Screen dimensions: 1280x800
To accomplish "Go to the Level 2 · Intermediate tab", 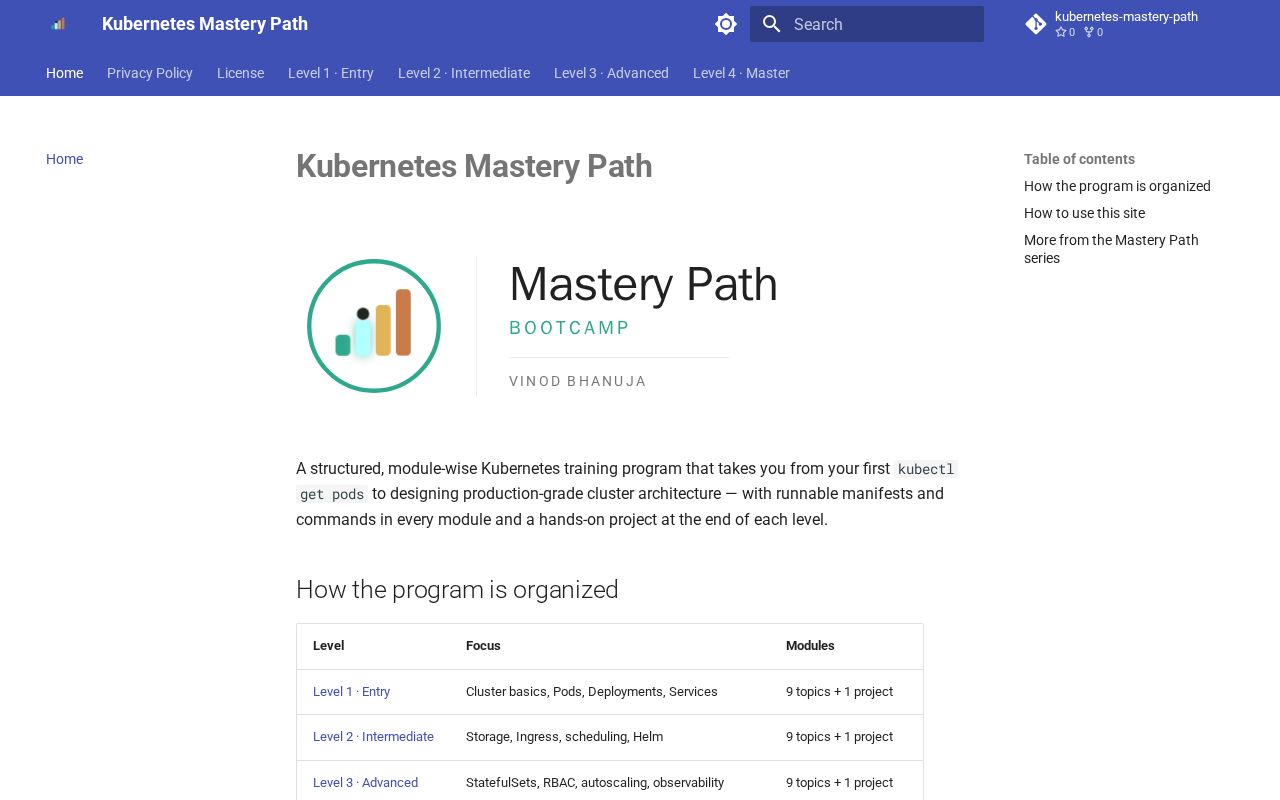I will [x=464, y=73].
